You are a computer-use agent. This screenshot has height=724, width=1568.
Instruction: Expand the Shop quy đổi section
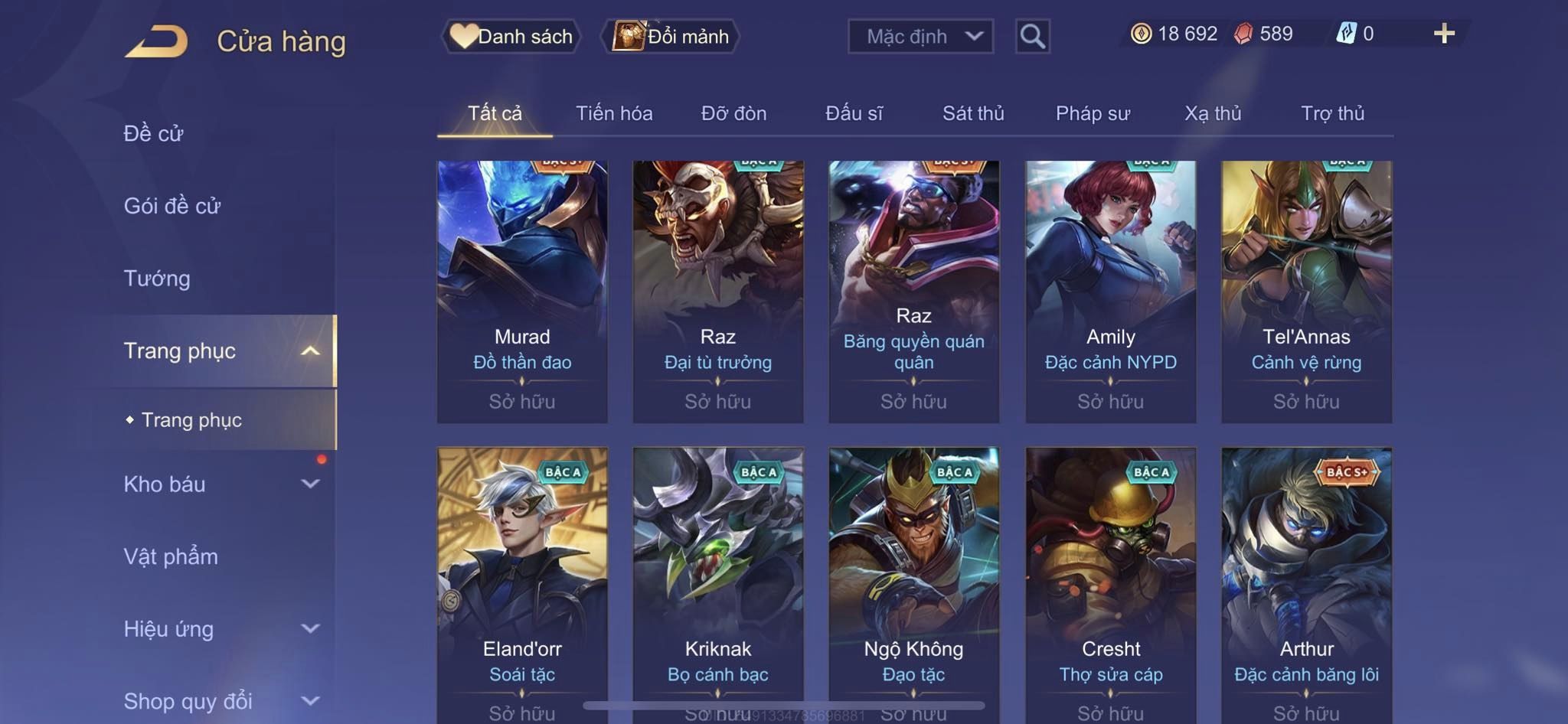pos(221,701)
